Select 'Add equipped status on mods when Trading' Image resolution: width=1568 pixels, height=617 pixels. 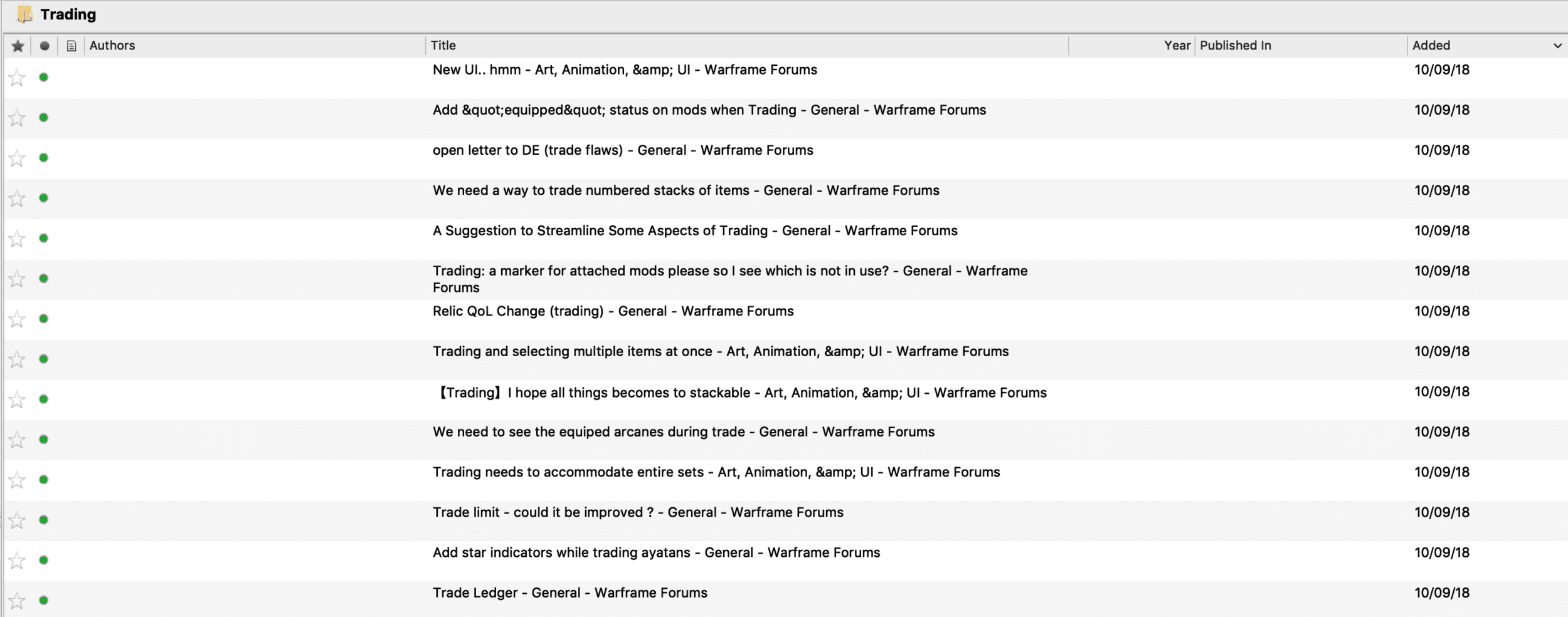pos(709,110)
